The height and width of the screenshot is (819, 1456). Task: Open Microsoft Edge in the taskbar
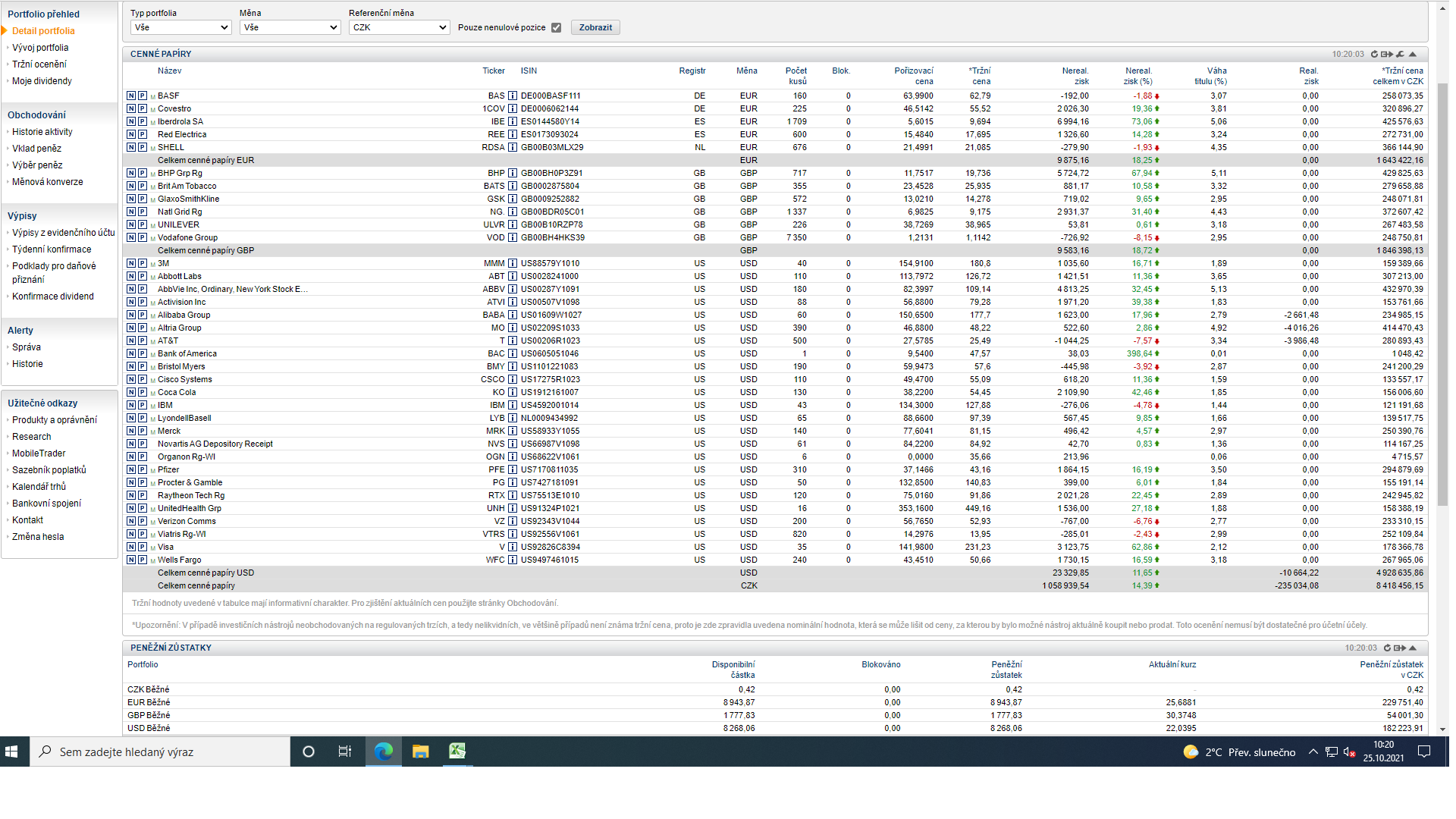[x=384, y=752]
